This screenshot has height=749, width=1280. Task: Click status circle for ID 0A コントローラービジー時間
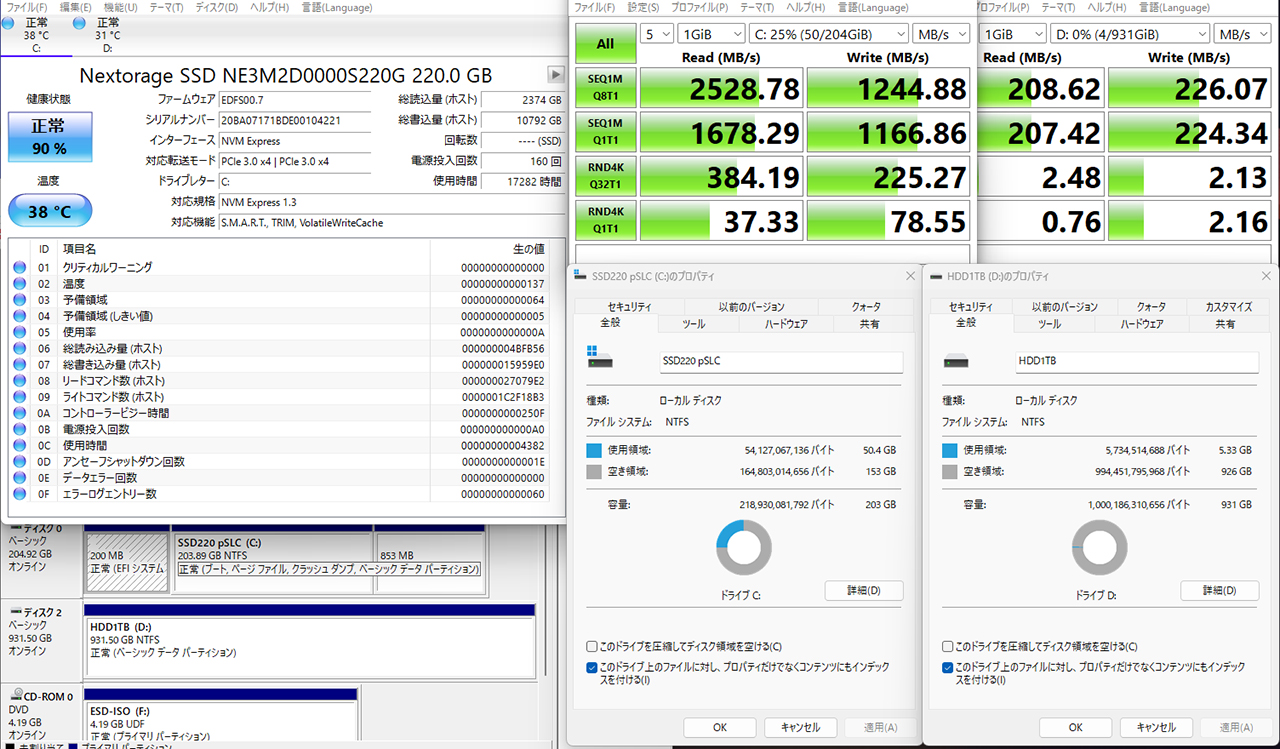pyautogui.click(x=19, y=413)
